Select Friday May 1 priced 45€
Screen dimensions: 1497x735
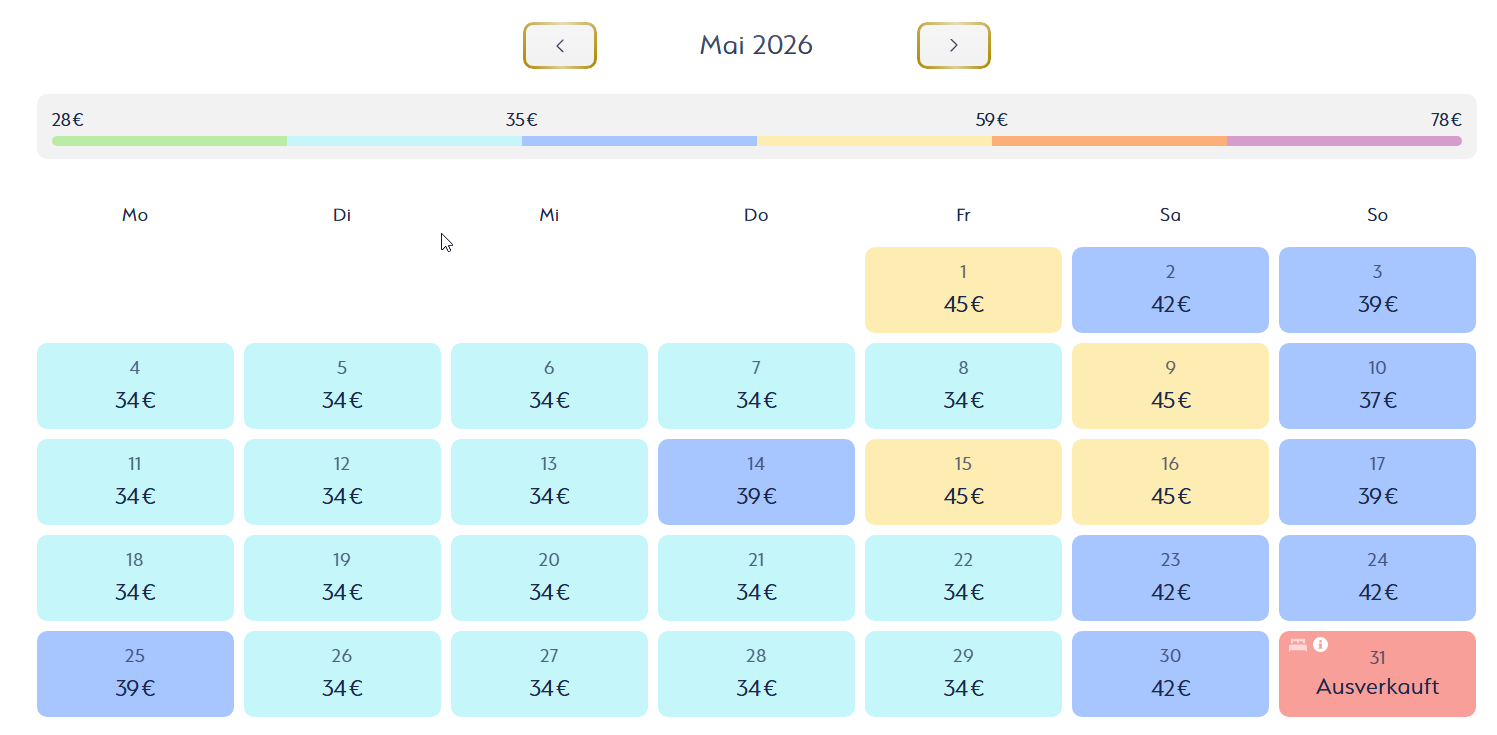pos(962,290)
